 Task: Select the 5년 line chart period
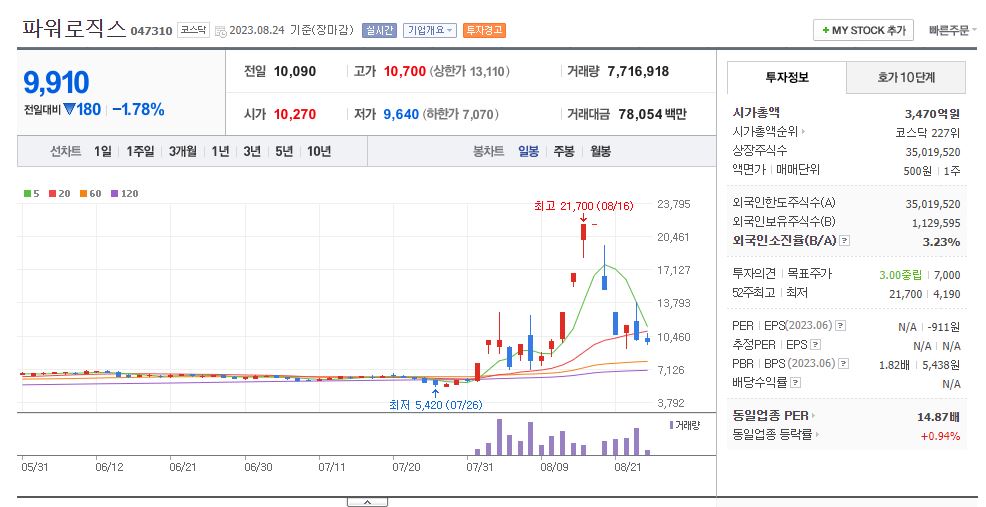tap(284, 151)
